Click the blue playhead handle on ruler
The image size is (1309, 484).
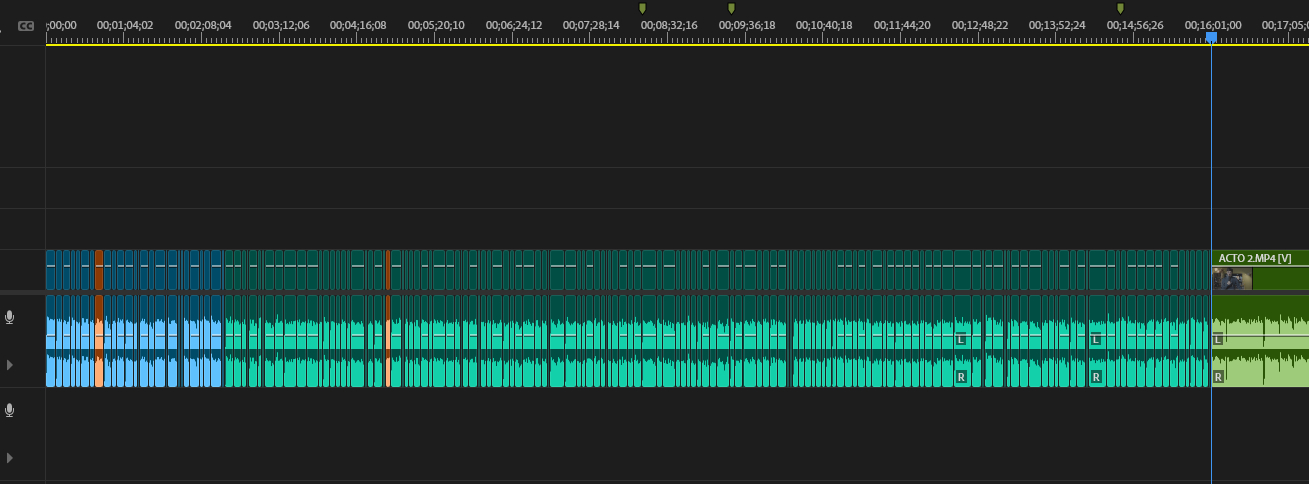(x=1211, y=37)
